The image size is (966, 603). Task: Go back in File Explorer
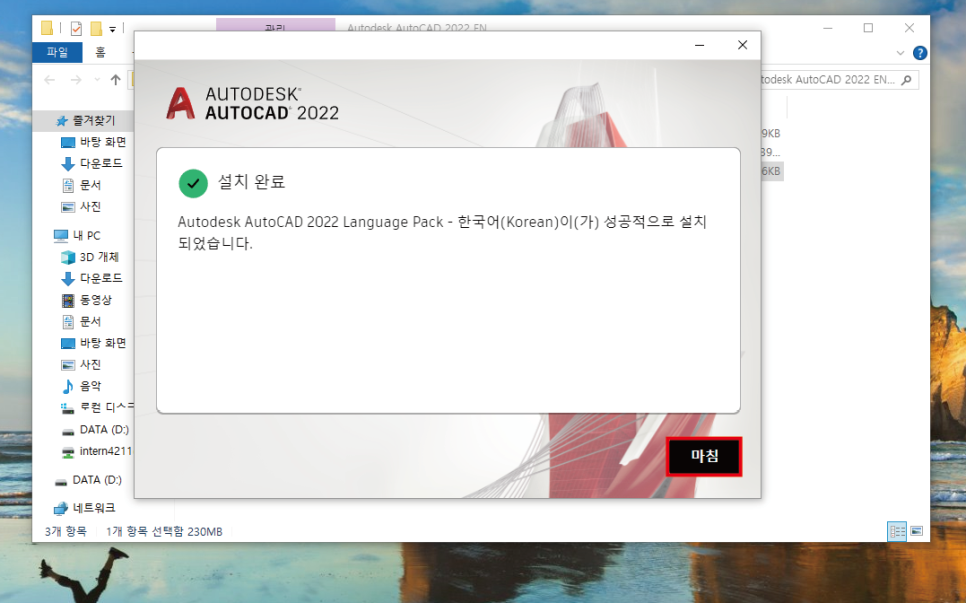50,79
